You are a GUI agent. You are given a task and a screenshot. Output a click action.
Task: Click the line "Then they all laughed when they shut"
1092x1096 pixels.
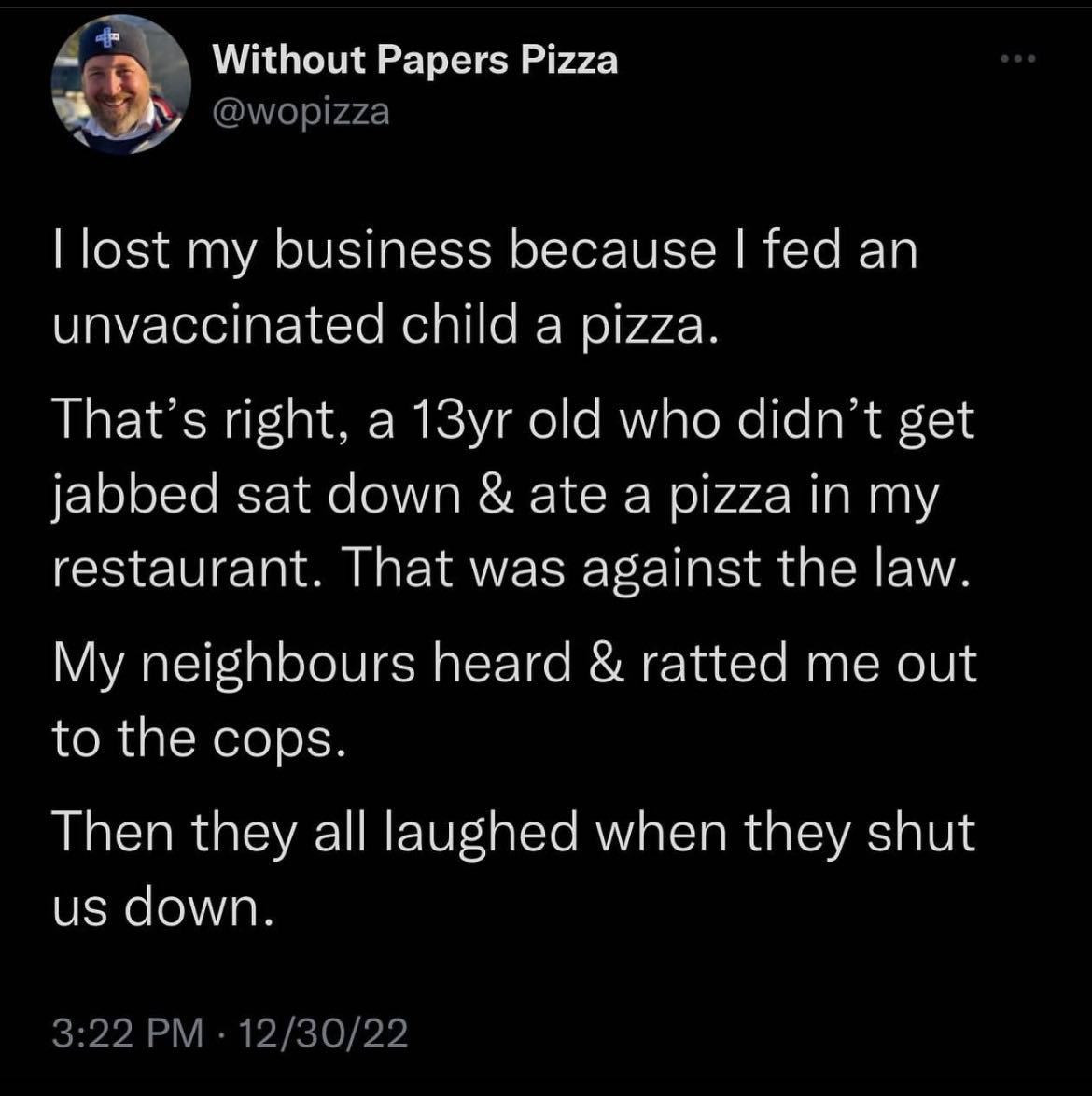coord(513,835)
